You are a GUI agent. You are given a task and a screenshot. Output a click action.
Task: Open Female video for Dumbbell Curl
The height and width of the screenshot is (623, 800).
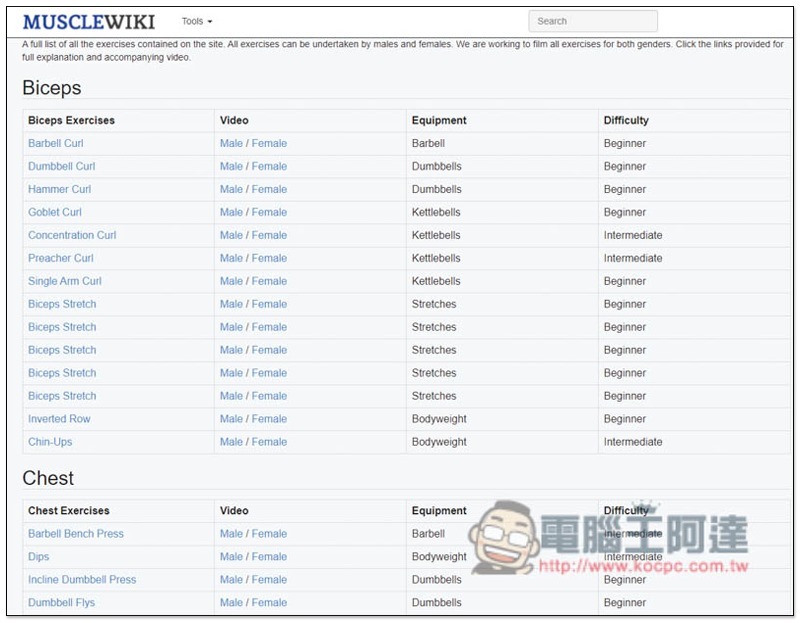pos(269,166)
